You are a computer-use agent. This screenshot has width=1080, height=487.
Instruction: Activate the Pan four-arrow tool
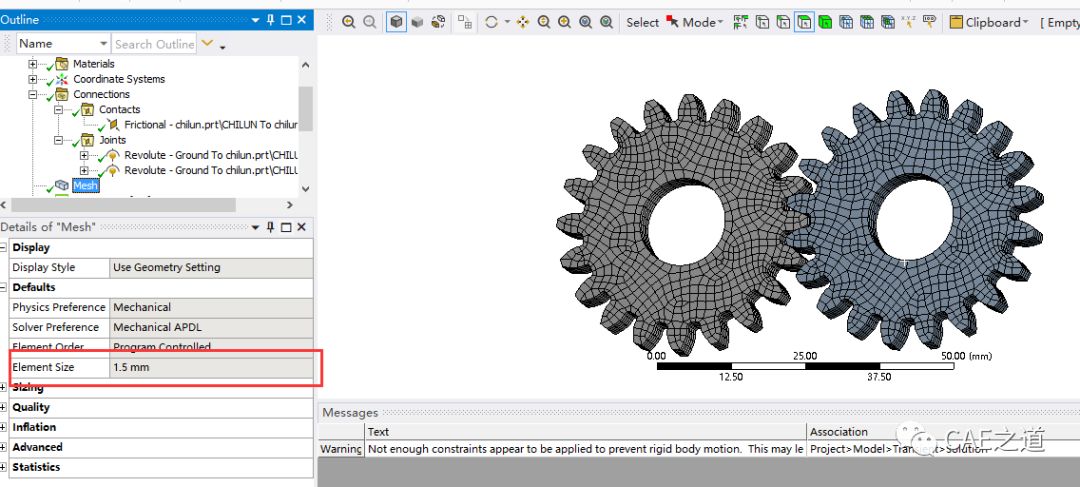pos(523,22)
